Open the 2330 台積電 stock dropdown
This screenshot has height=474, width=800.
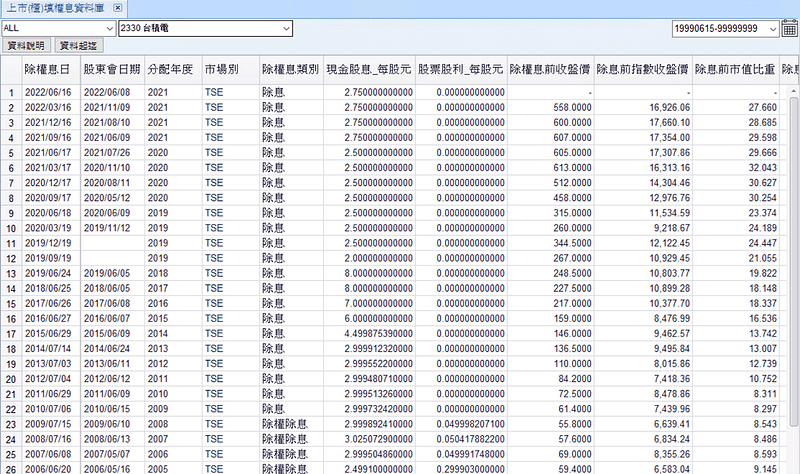[x=285, y=27]
